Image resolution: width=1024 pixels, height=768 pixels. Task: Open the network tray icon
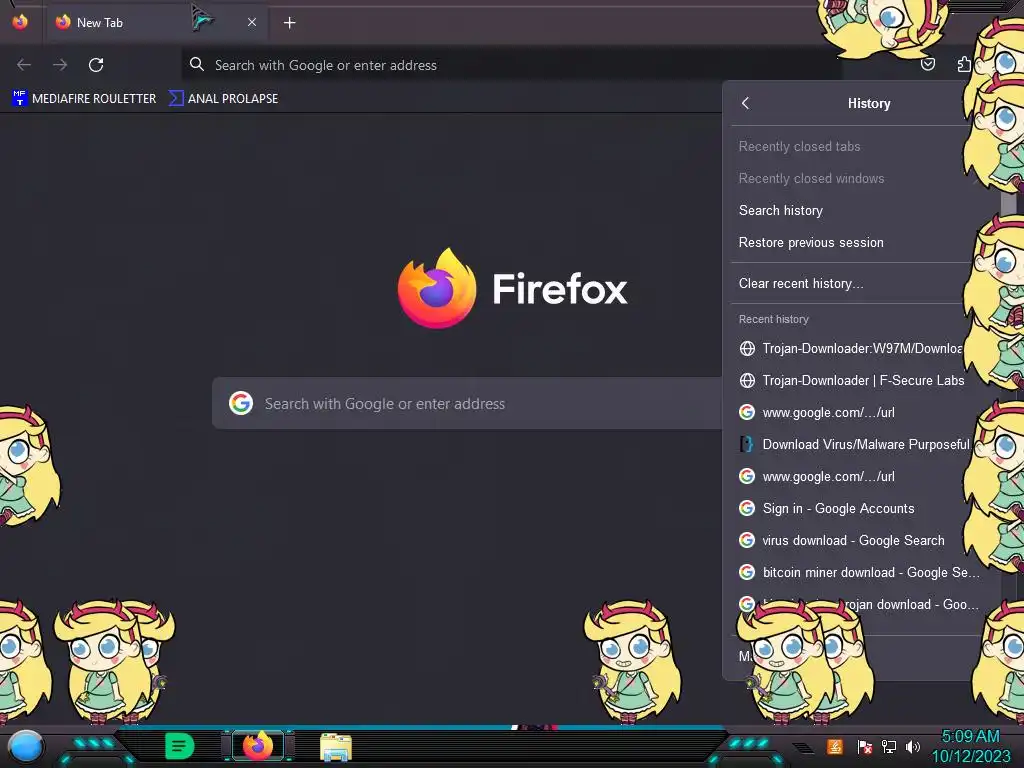889,746
